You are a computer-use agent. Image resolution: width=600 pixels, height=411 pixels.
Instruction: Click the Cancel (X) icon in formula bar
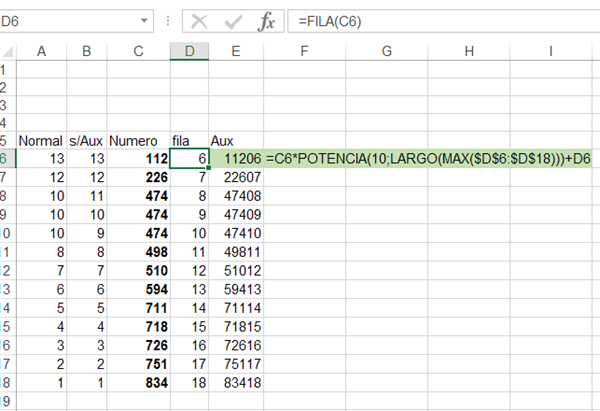[x=200, y=22]
